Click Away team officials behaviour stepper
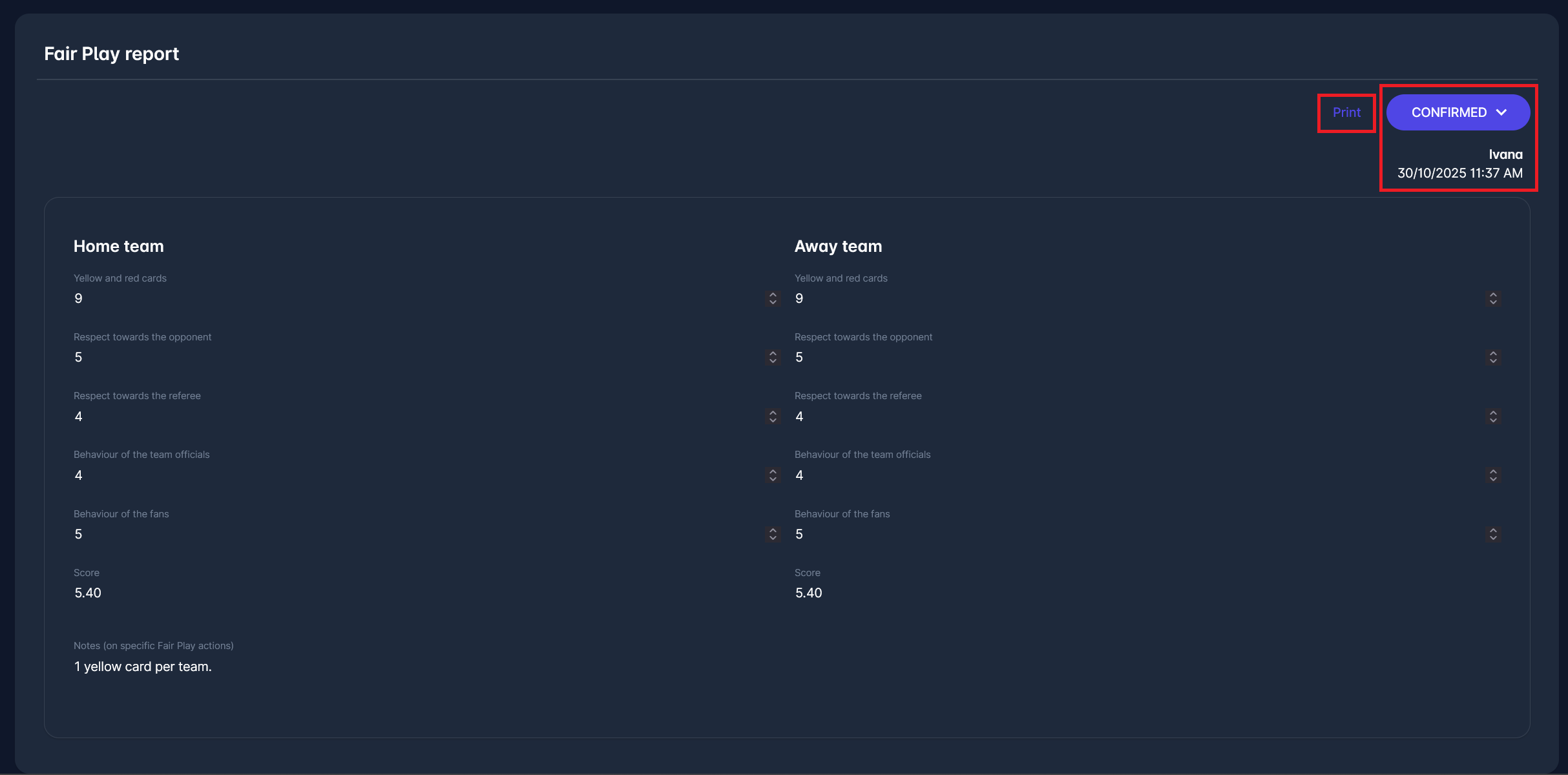The image size is (1568, 775). point(1493,475)
